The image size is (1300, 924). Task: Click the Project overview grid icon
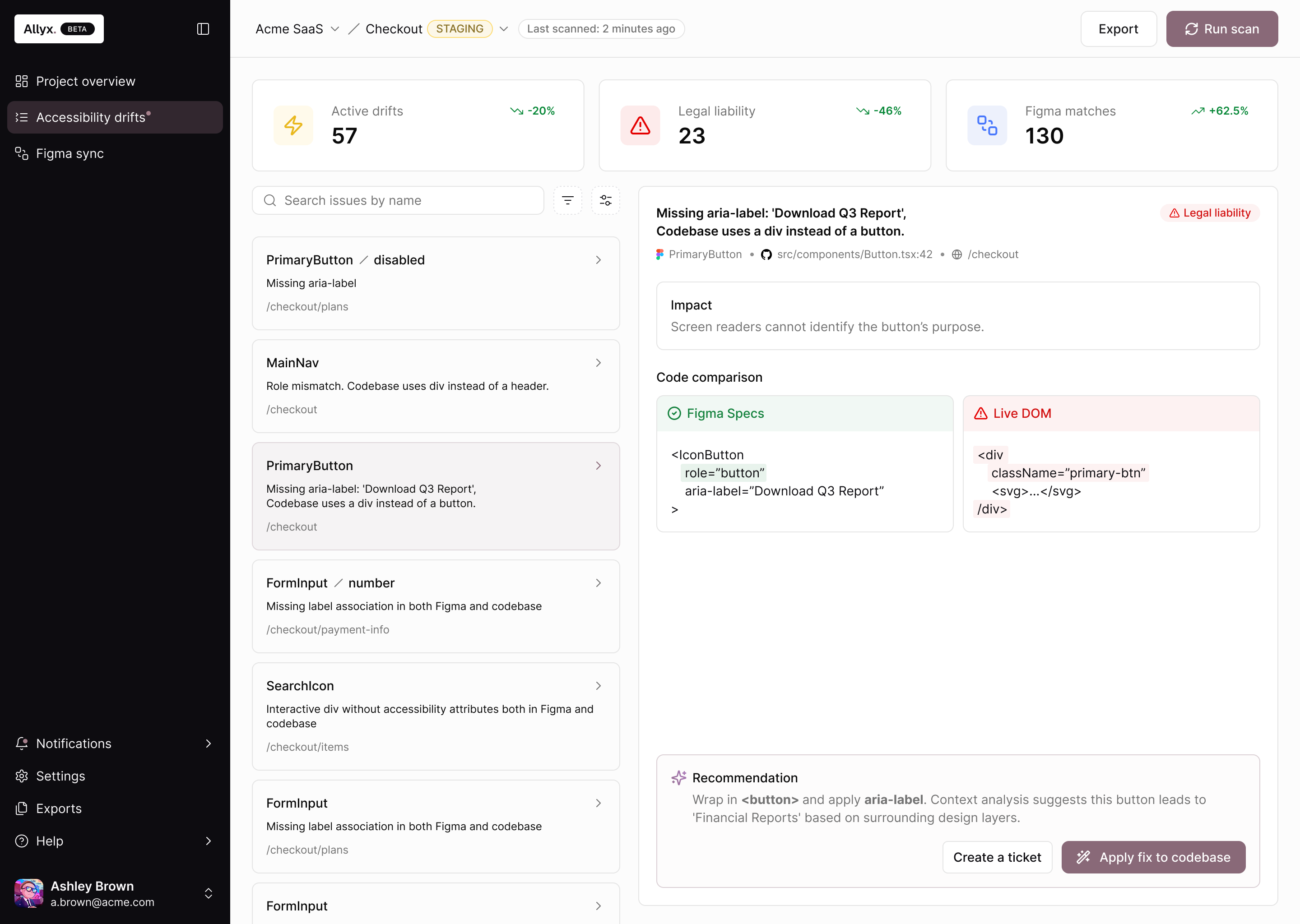pyautogui.click(x=22, y=81)
